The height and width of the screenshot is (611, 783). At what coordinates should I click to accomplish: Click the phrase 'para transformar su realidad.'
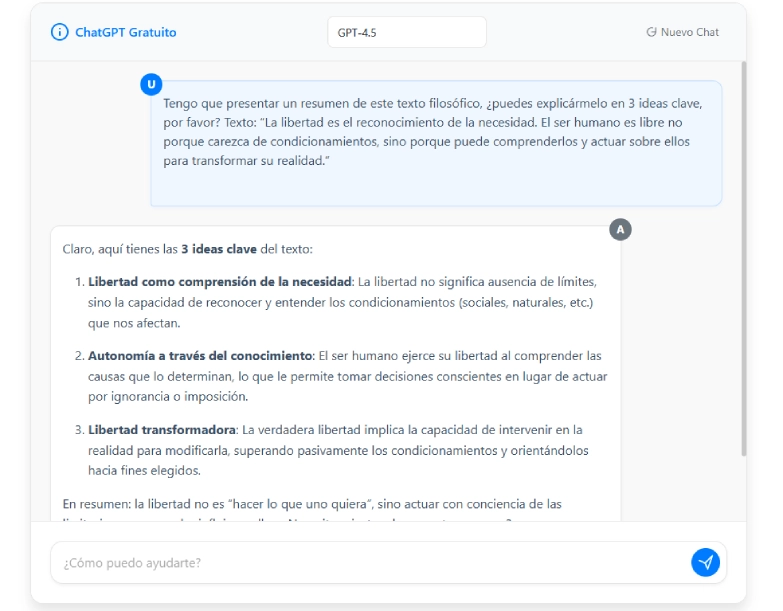click(246, 161)
